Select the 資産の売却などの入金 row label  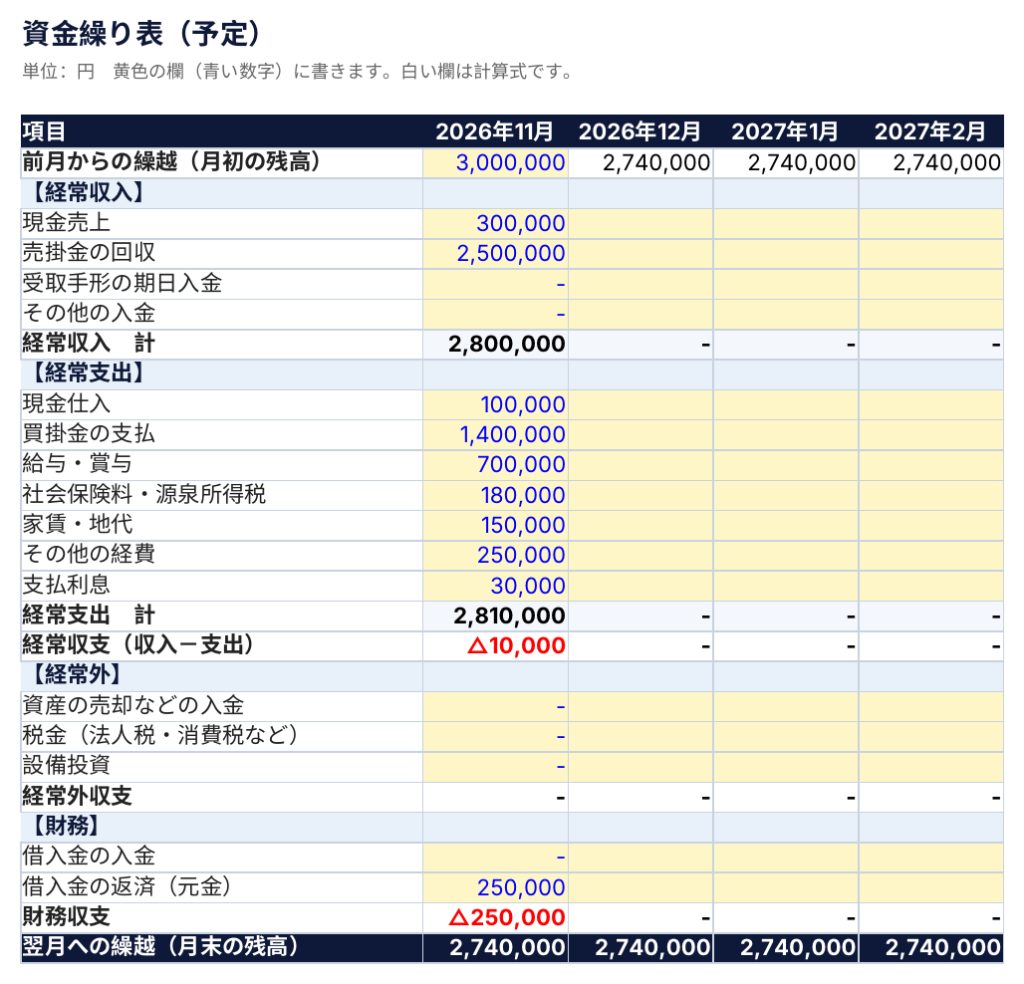tap(133, 706)
